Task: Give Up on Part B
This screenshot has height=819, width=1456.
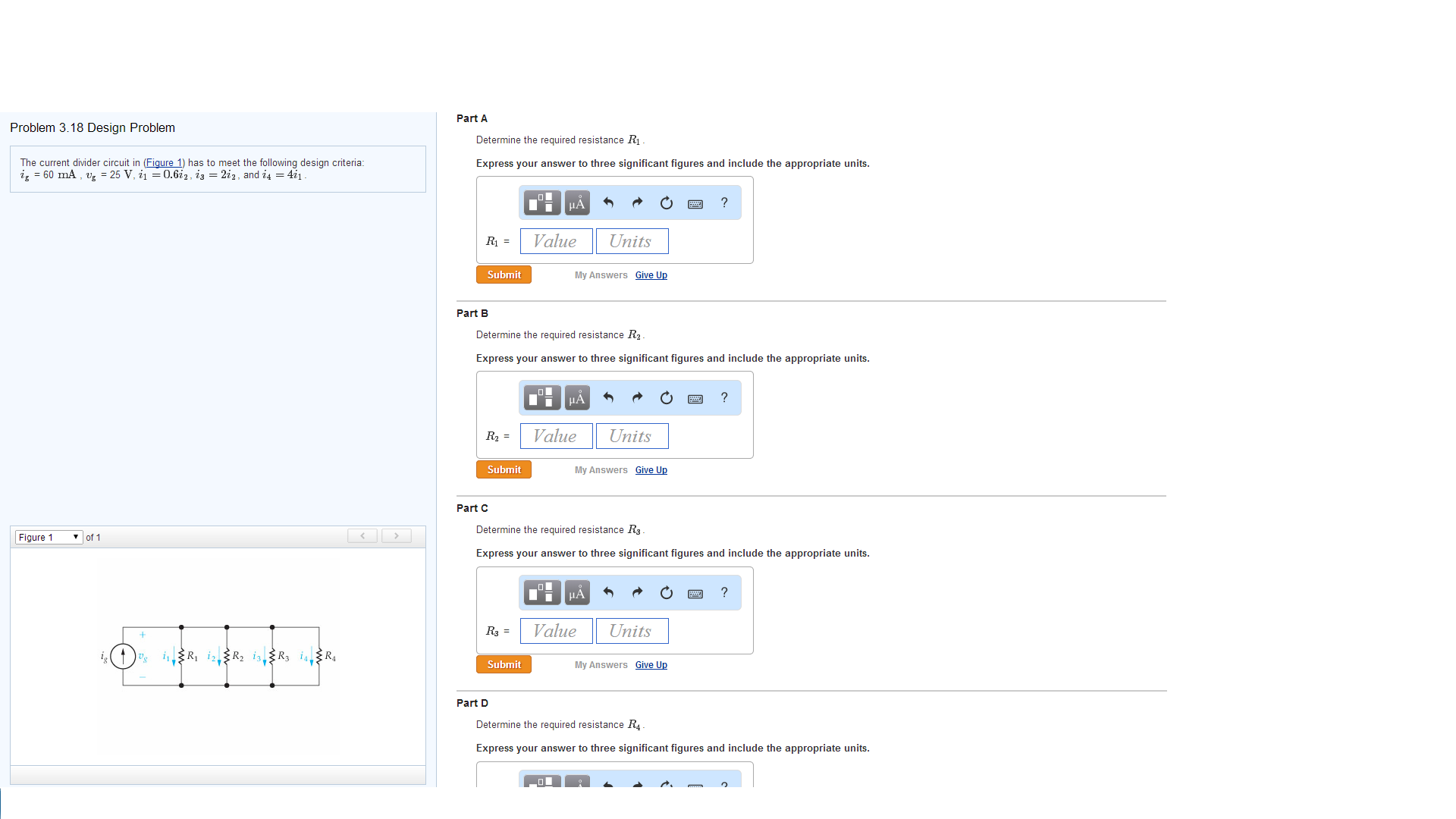Action: click(x=651, y=470)
